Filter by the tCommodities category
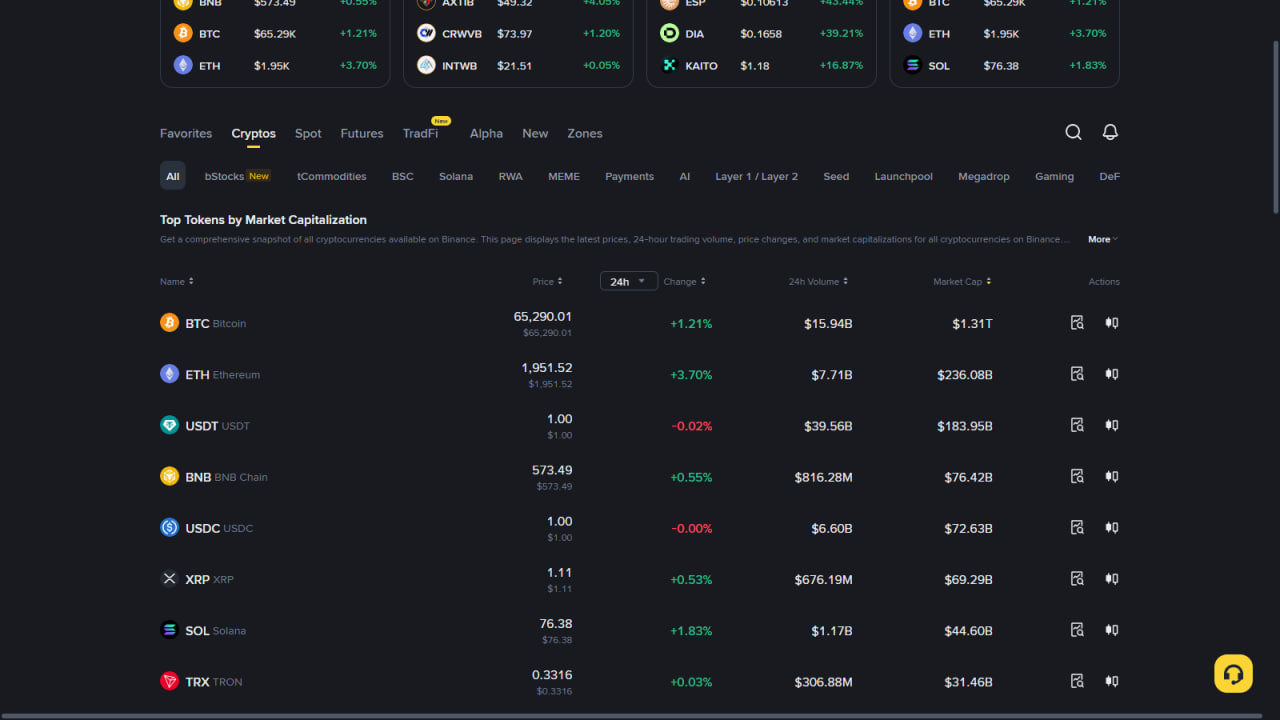The width and height of the screenshot is (1280, 720). click(332, 176)
